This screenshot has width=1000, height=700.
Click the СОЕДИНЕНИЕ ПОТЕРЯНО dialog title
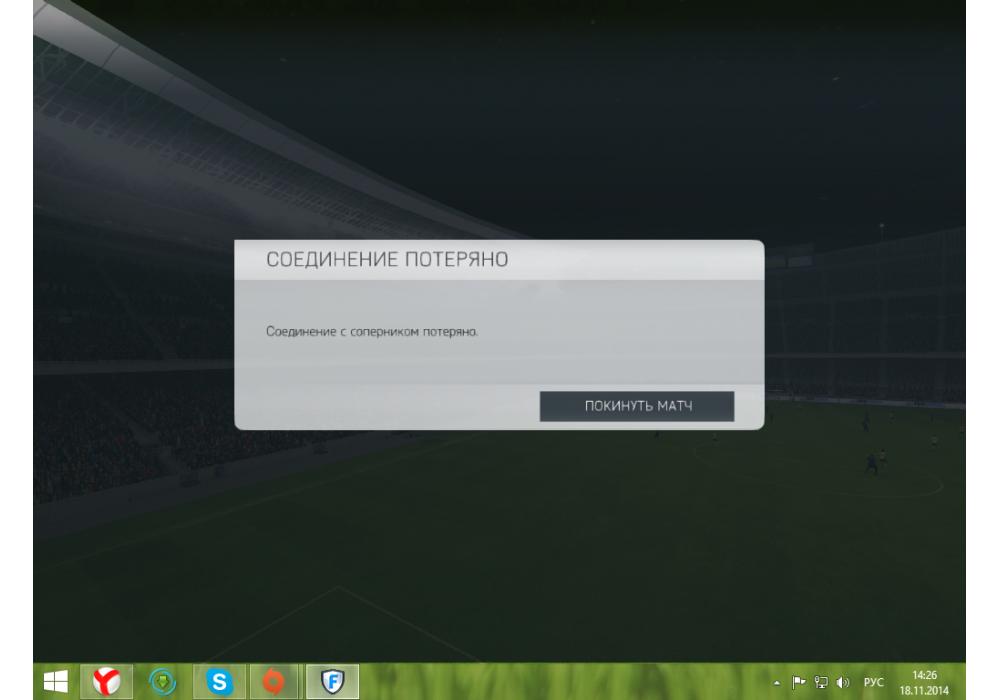click(387, 259)
